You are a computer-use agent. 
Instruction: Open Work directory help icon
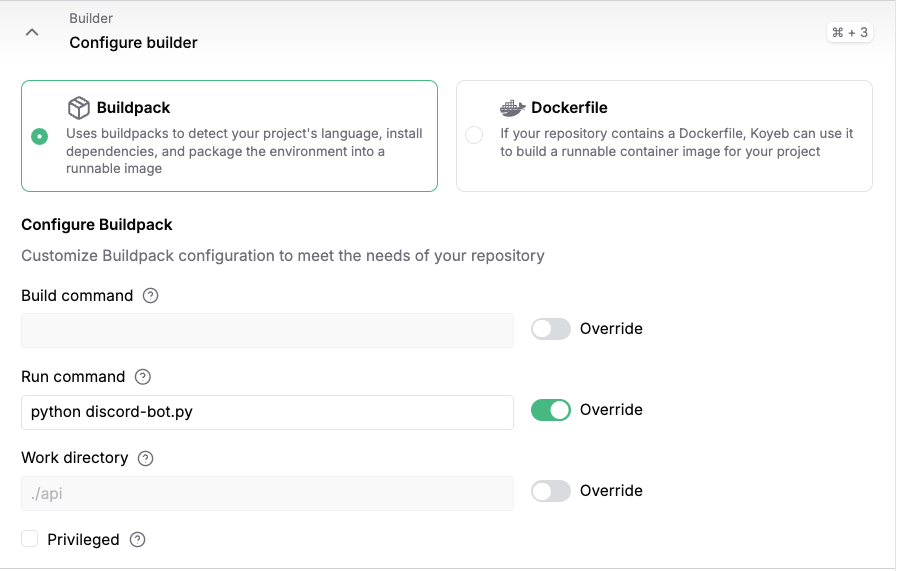coord(145,458)
